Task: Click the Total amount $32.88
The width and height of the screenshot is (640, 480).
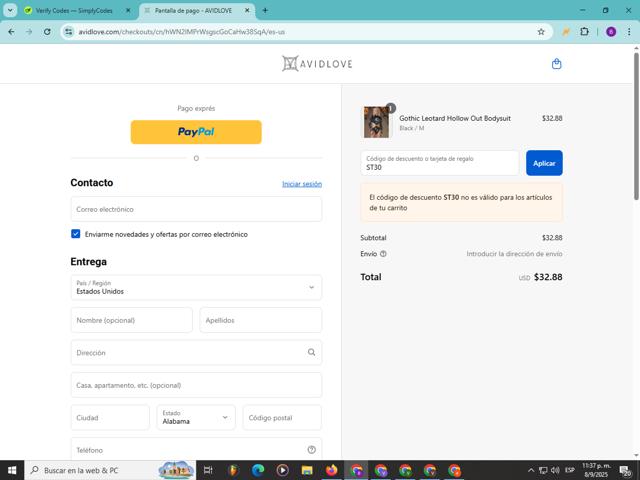Action: point(548,277)
